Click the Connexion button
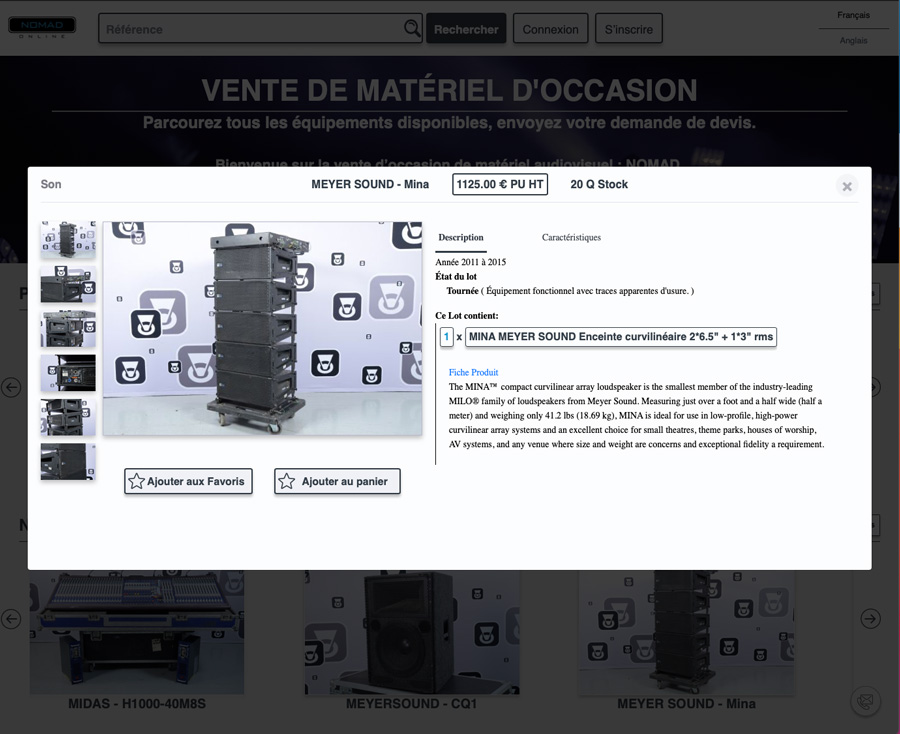This screenshot has width=900, height=734. (x=550, y=29)
